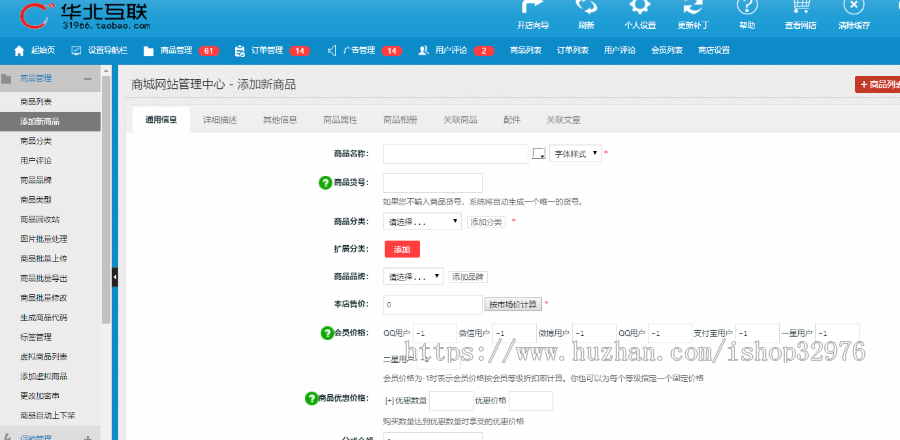The image size is (900, 440).
Task: Switch to the 详细描述 tab
Action: pos(220,120)
